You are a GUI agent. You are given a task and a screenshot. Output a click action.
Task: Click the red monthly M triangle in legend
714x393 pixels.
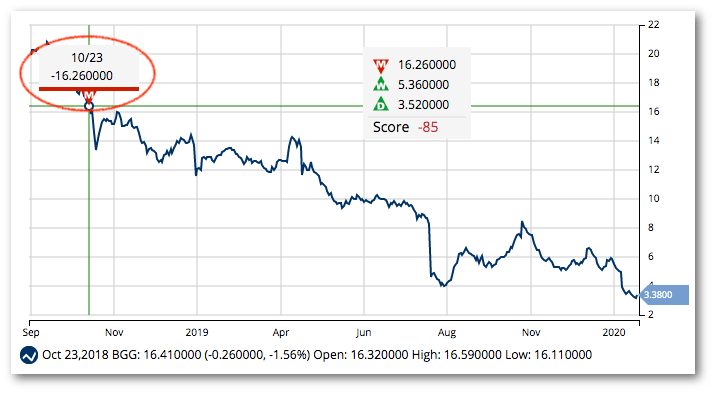click(380, 66)
